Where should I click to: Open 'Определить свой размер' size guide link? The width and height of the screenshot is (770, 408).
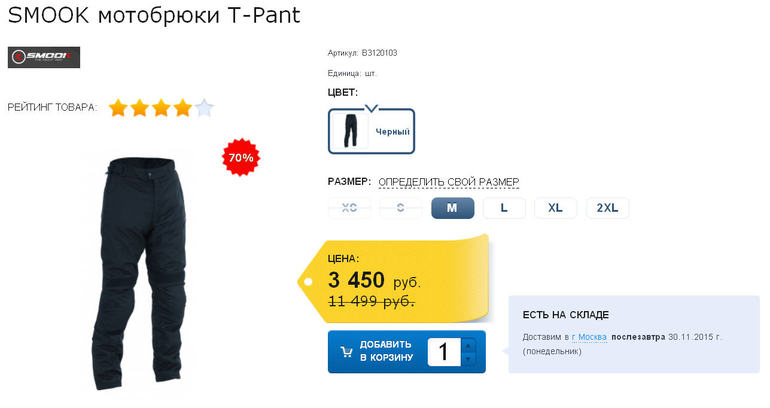coord(449,182)
